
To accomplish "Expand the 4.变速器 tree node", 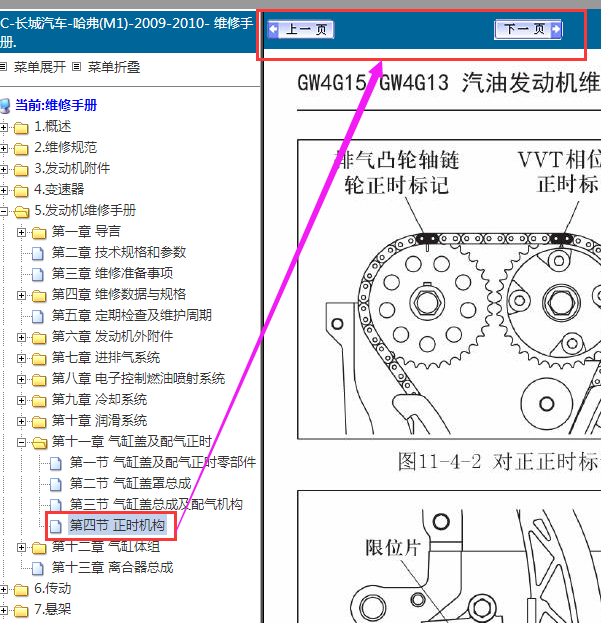I will (x=4, y=191).
